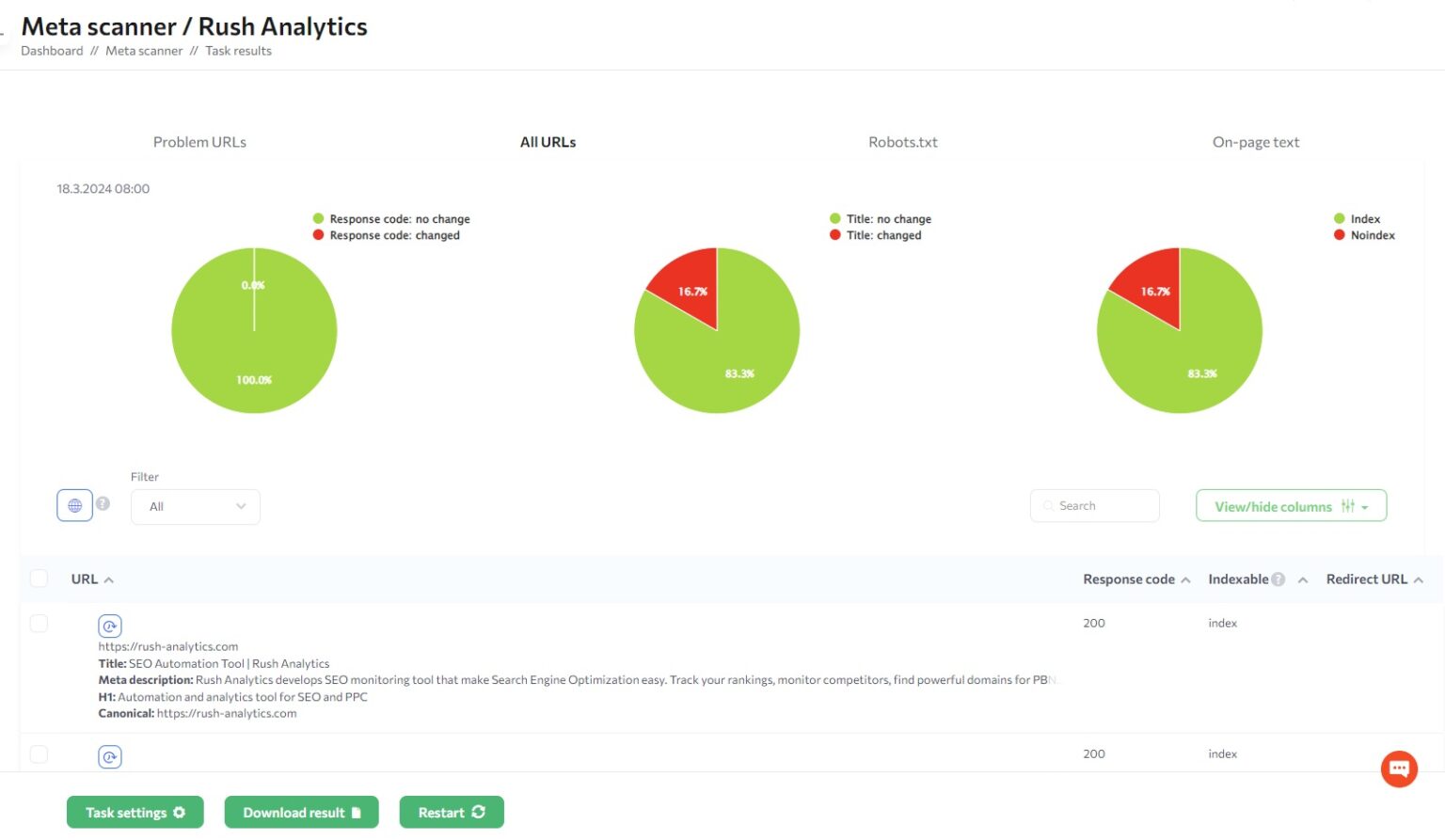Viewport: 1445px width, 840px height.
Task: Tick the checkbox on the second result row
Action: point(39,753)
